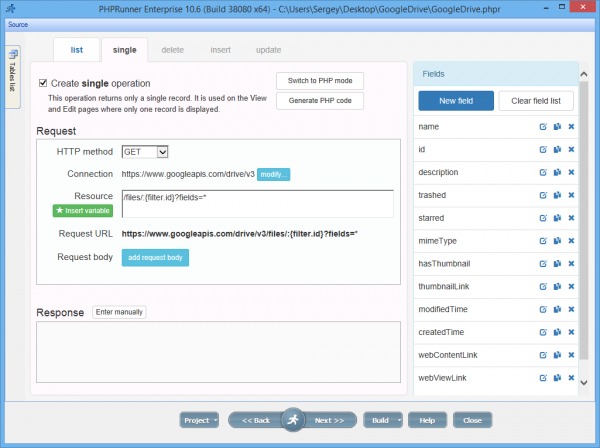Open Help from the bottom bar

click(427, 420)
